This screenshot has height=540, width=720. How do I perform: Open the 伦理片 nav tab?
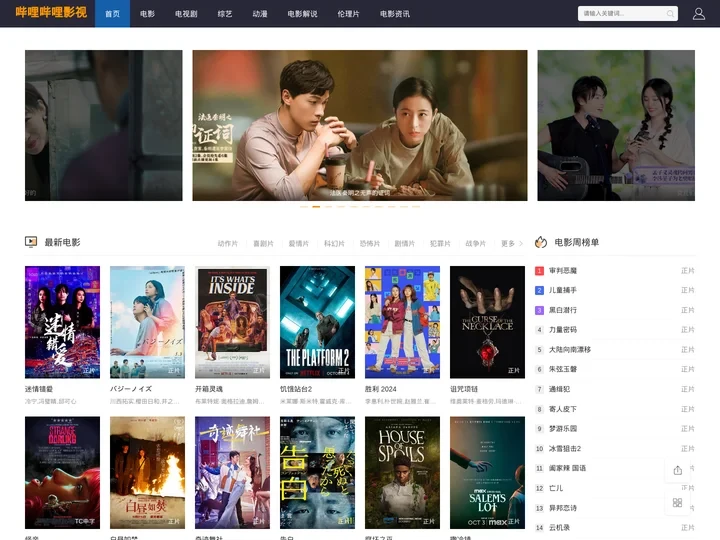coord(349,14)
